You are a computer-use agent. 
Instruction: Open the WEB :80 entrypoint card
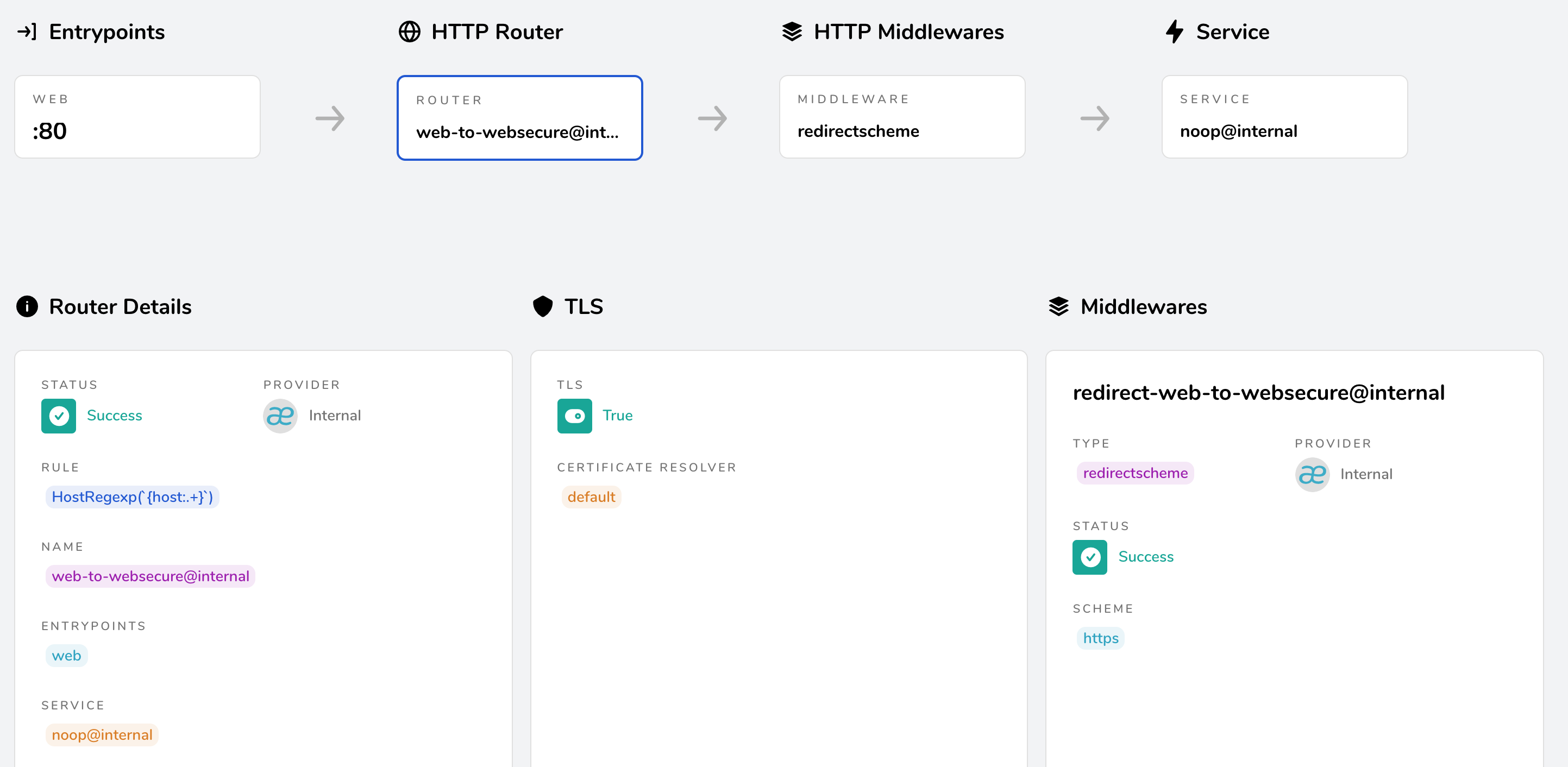[x=137, y=117]
